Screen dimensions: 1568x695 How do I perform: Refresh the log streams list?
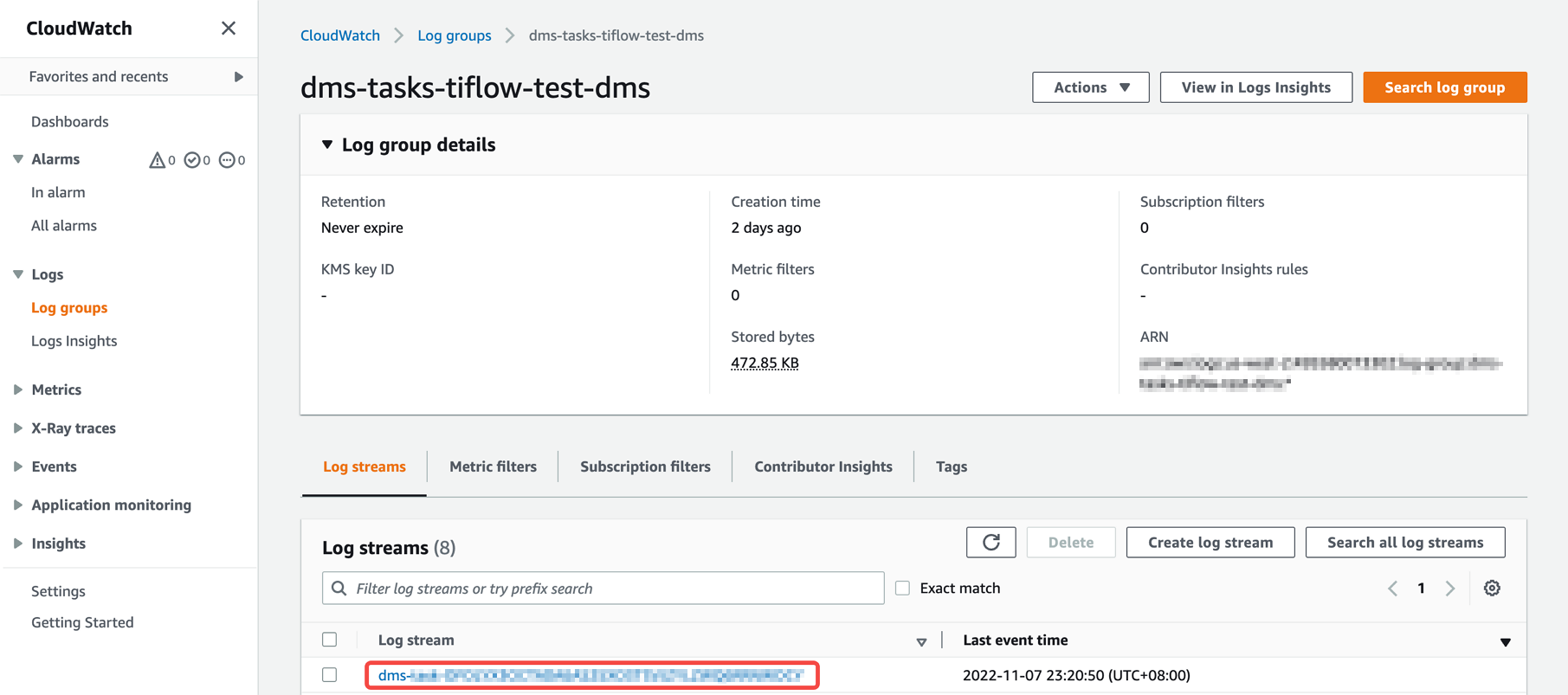(991, 543)
